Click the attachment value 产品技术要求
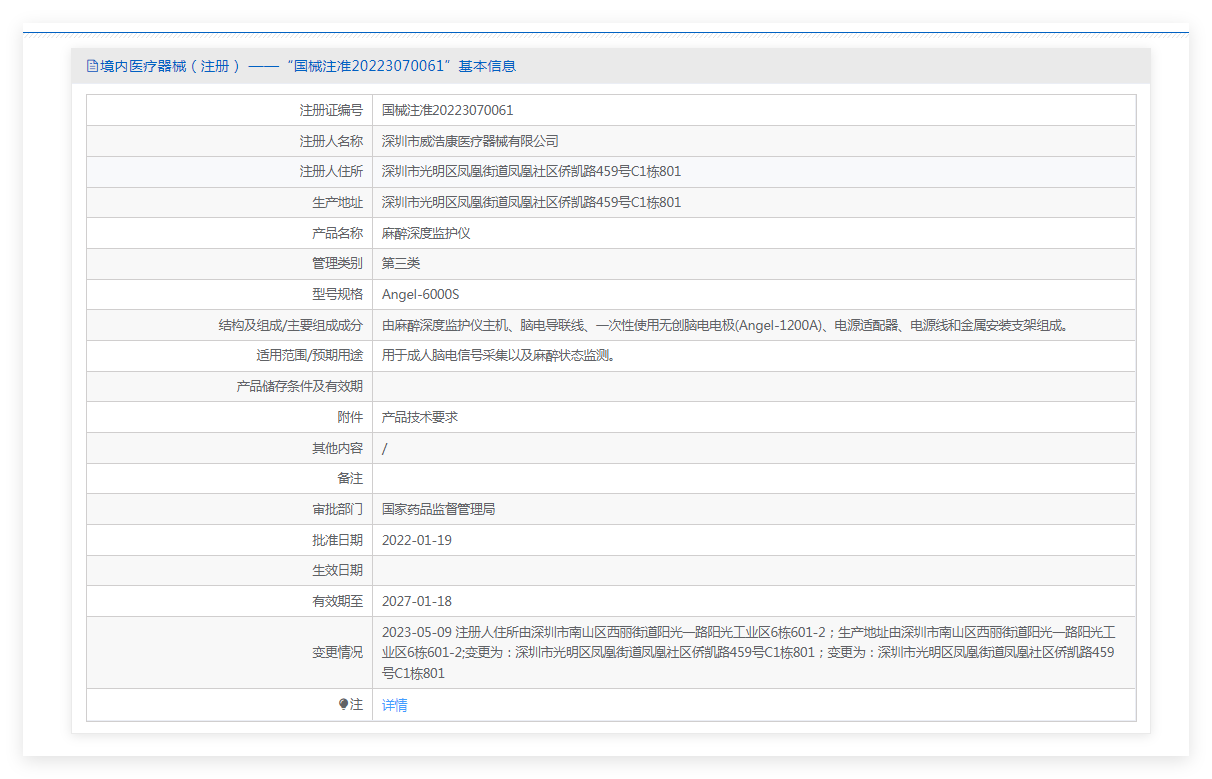Screen dimensions: 1212x779 419,417
